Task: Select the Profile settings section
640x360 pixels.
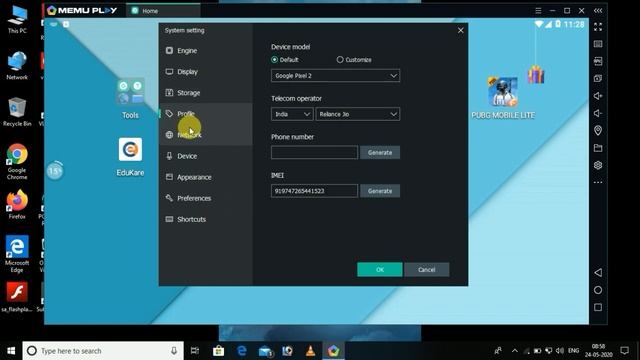Action: (x=206, y=114)
